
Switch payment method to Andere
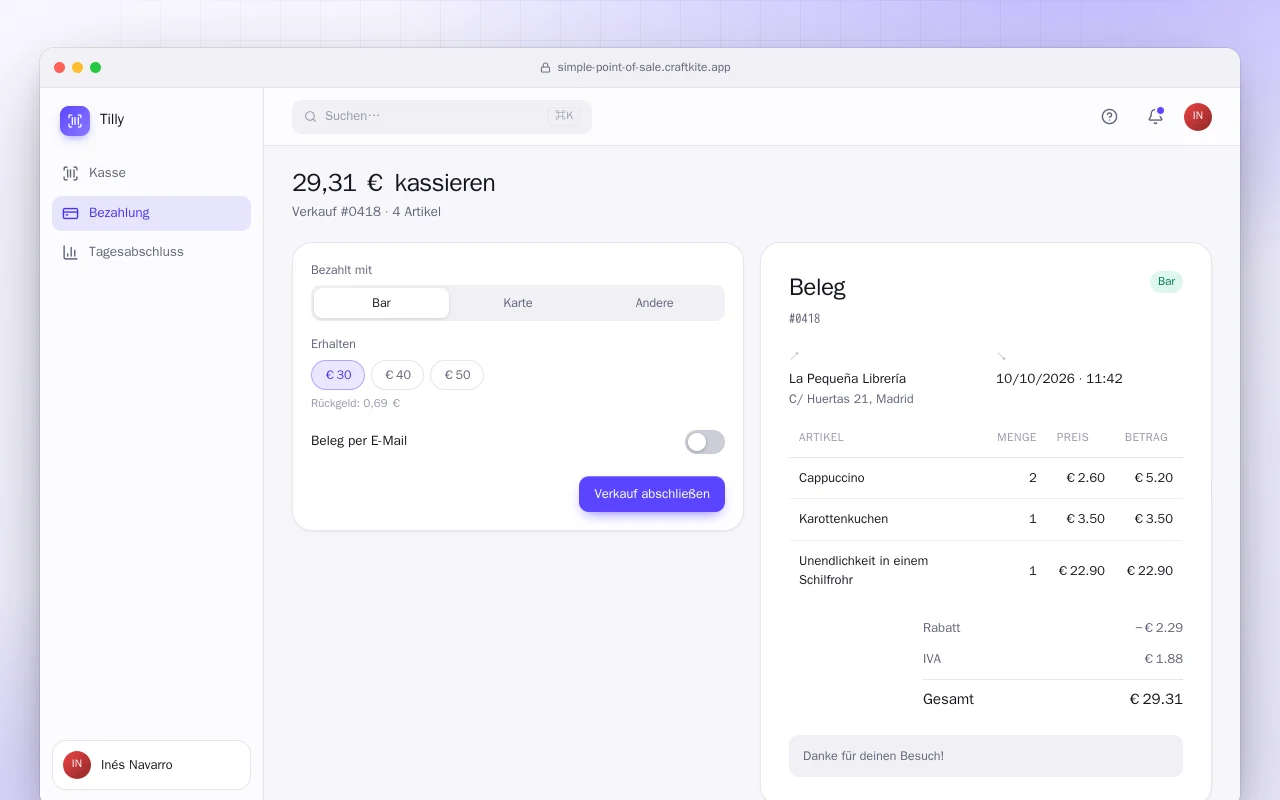655,303
